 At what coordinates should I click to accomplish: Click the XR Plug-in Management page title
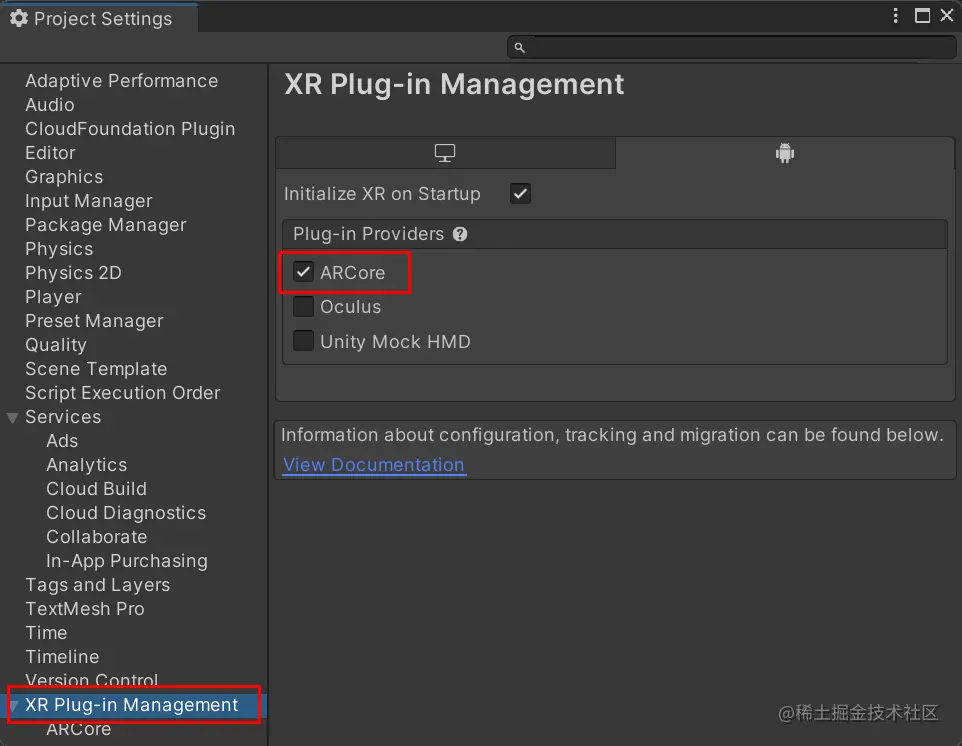[x=454, y=84]
